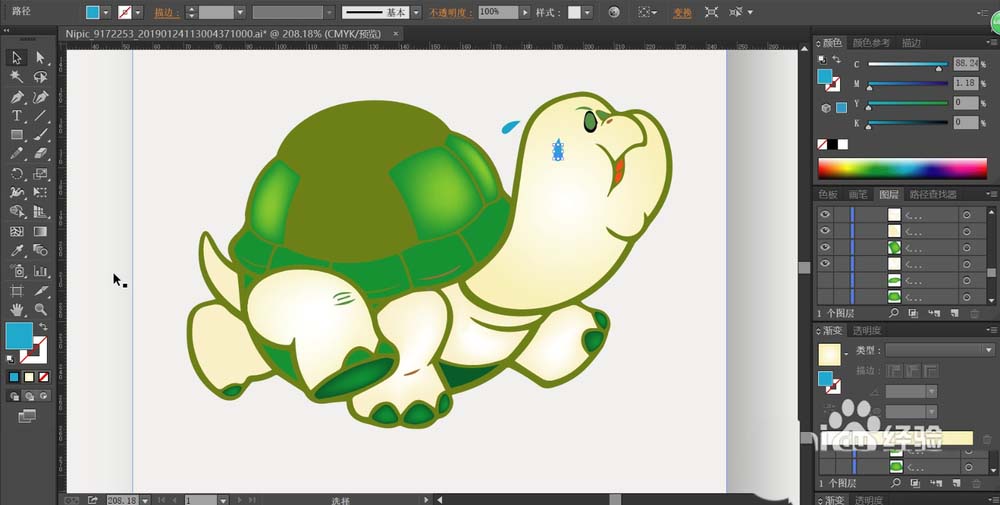Switch to the 色板 tab
The image size is (1000, 505).
point(829,194)
